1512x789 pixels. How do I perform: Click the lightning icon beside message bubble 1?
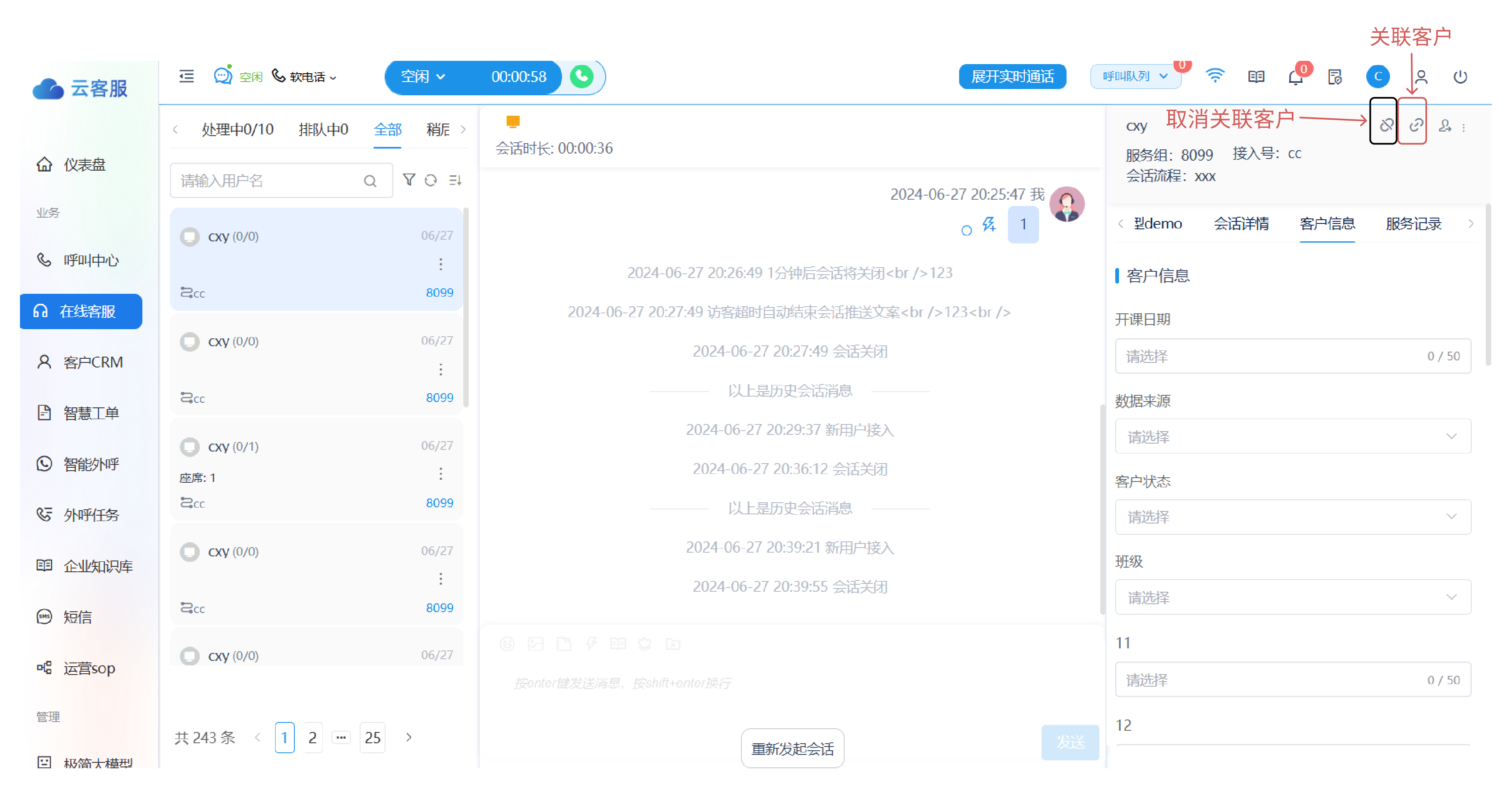tap(988, 223)
